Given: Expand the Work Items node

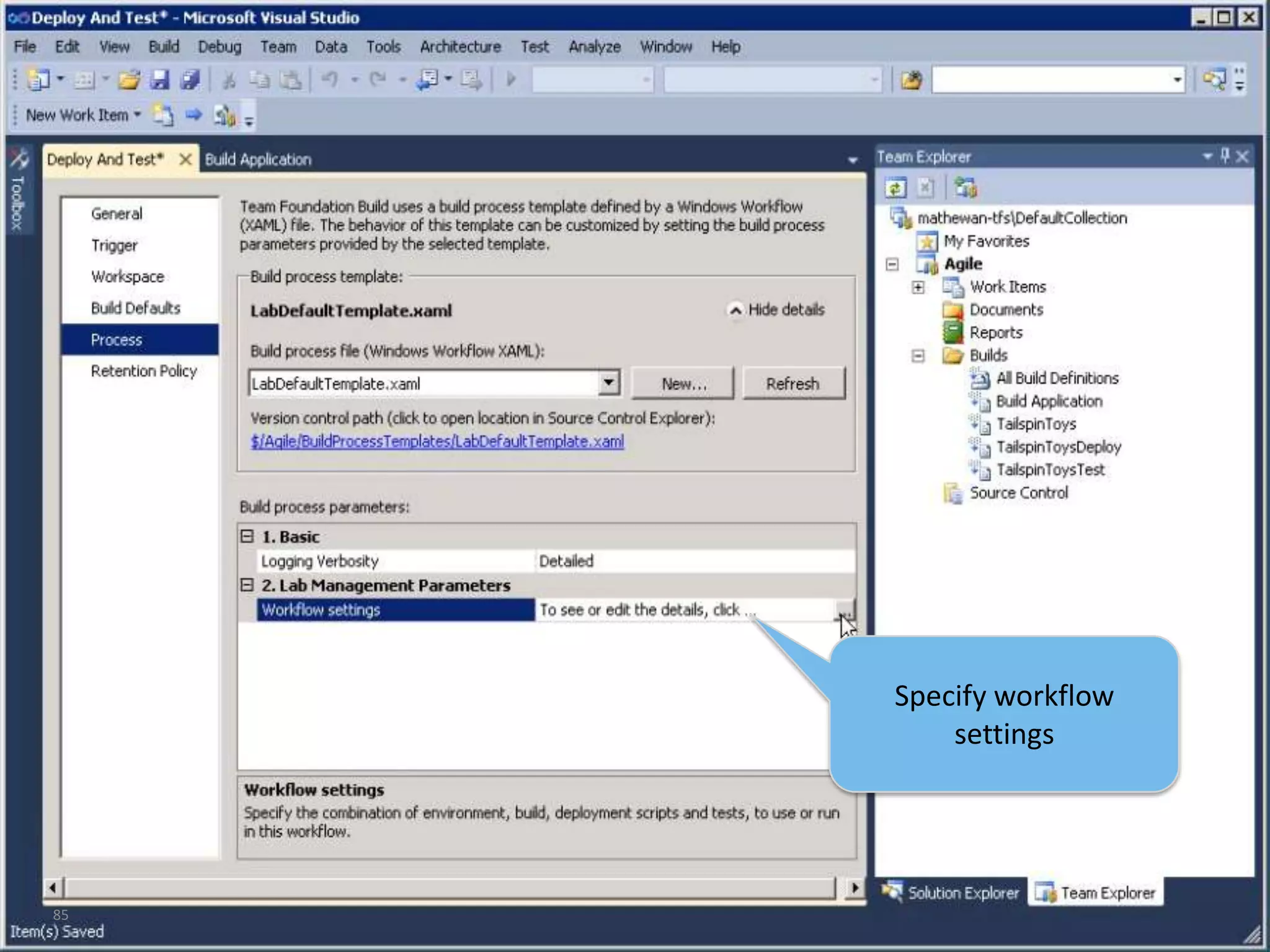Looking at the screenshot, I should 918,287.
